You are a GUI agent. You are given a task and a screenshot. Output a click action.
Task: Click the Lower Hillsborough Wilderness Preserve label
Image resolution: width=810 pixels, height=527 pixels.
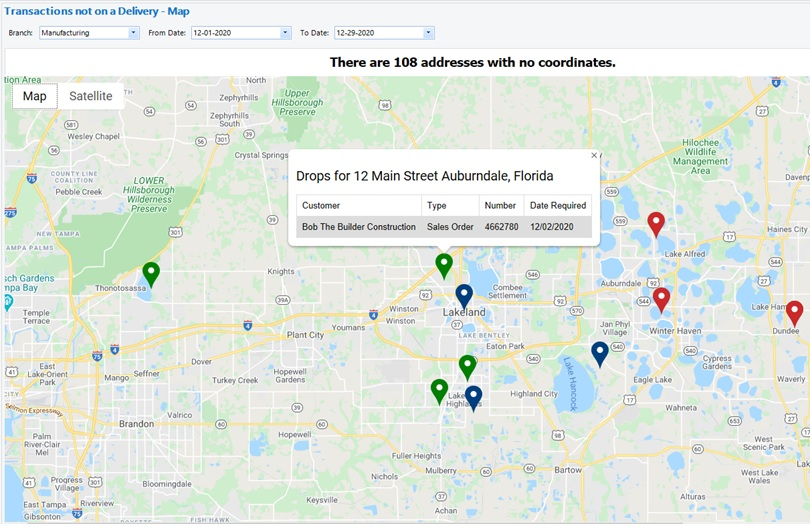149,195
